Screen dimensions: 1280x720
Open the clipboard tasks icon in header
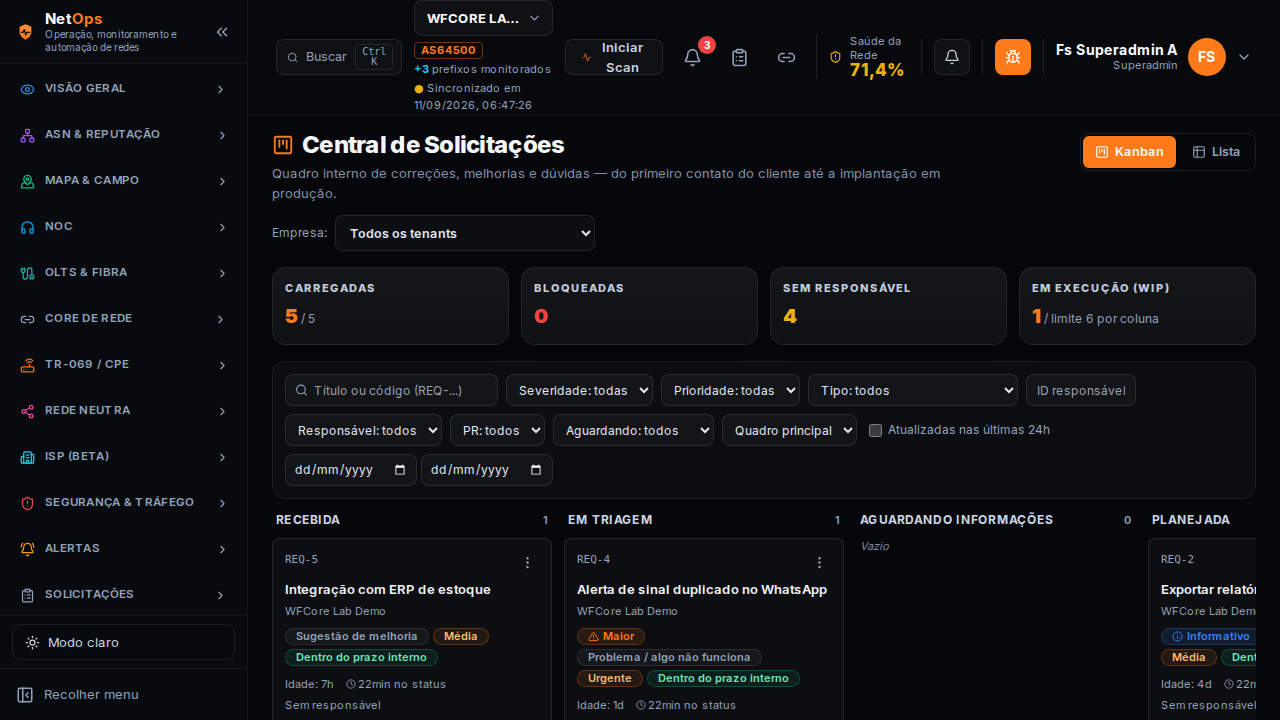(x=739, y=57)
